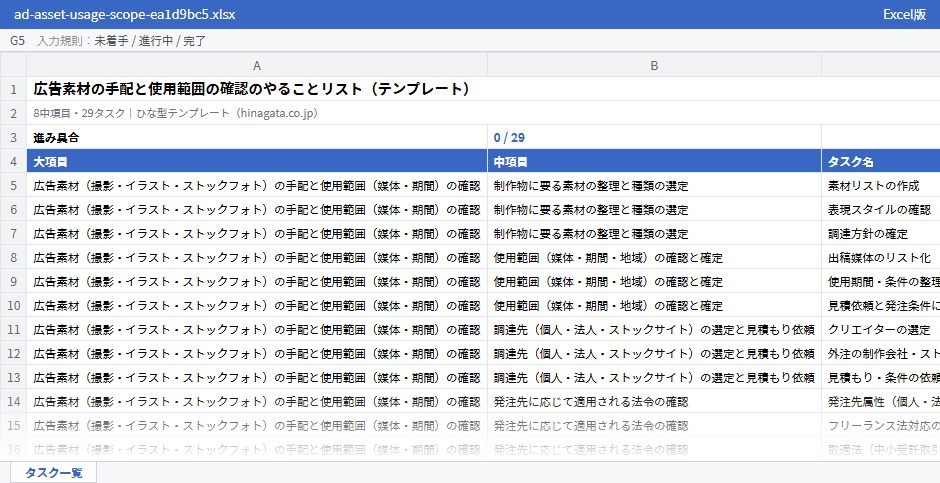
Task: Select row 11 header number
Action: pos(13,329)
